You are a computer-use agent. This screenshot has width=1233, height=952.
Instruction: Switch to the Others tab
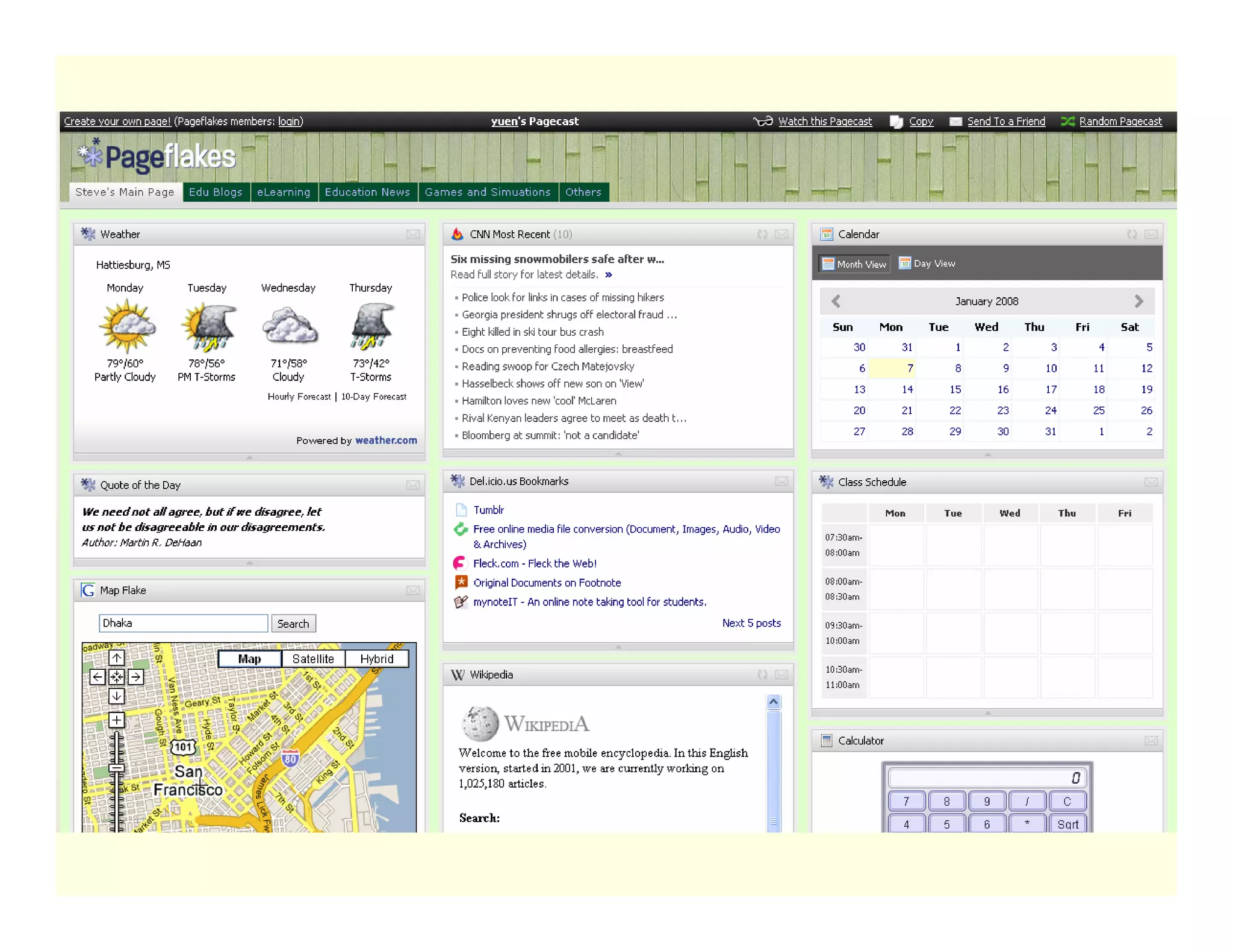(583, 192)
